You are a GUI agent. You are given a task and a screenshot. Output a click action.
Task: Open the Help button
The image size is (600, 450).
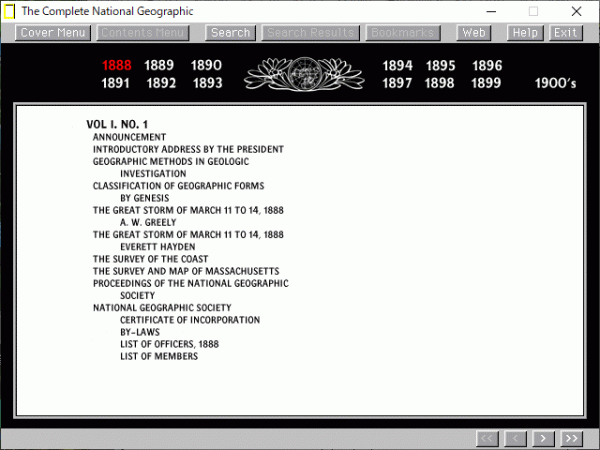point(525,33)
